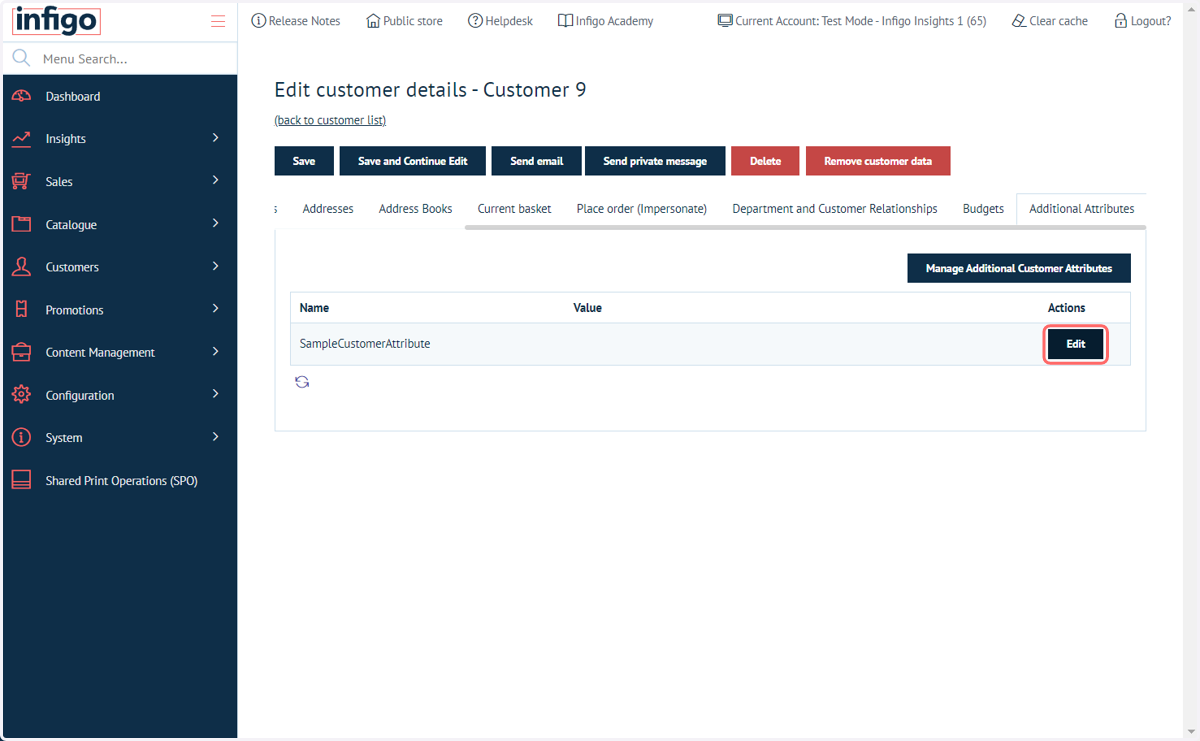Click Send private message button

coord(655,161)
